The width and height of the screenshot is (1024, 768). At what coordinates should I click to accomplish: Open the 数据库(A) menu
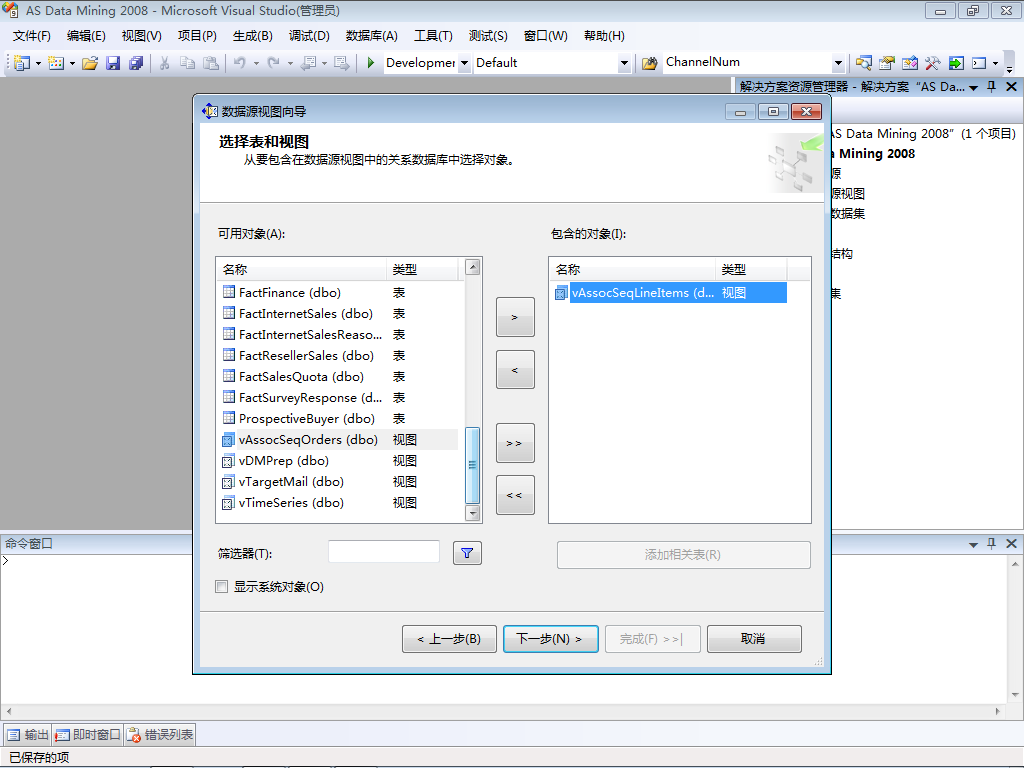pyautogui.click(x=371, y=36)
